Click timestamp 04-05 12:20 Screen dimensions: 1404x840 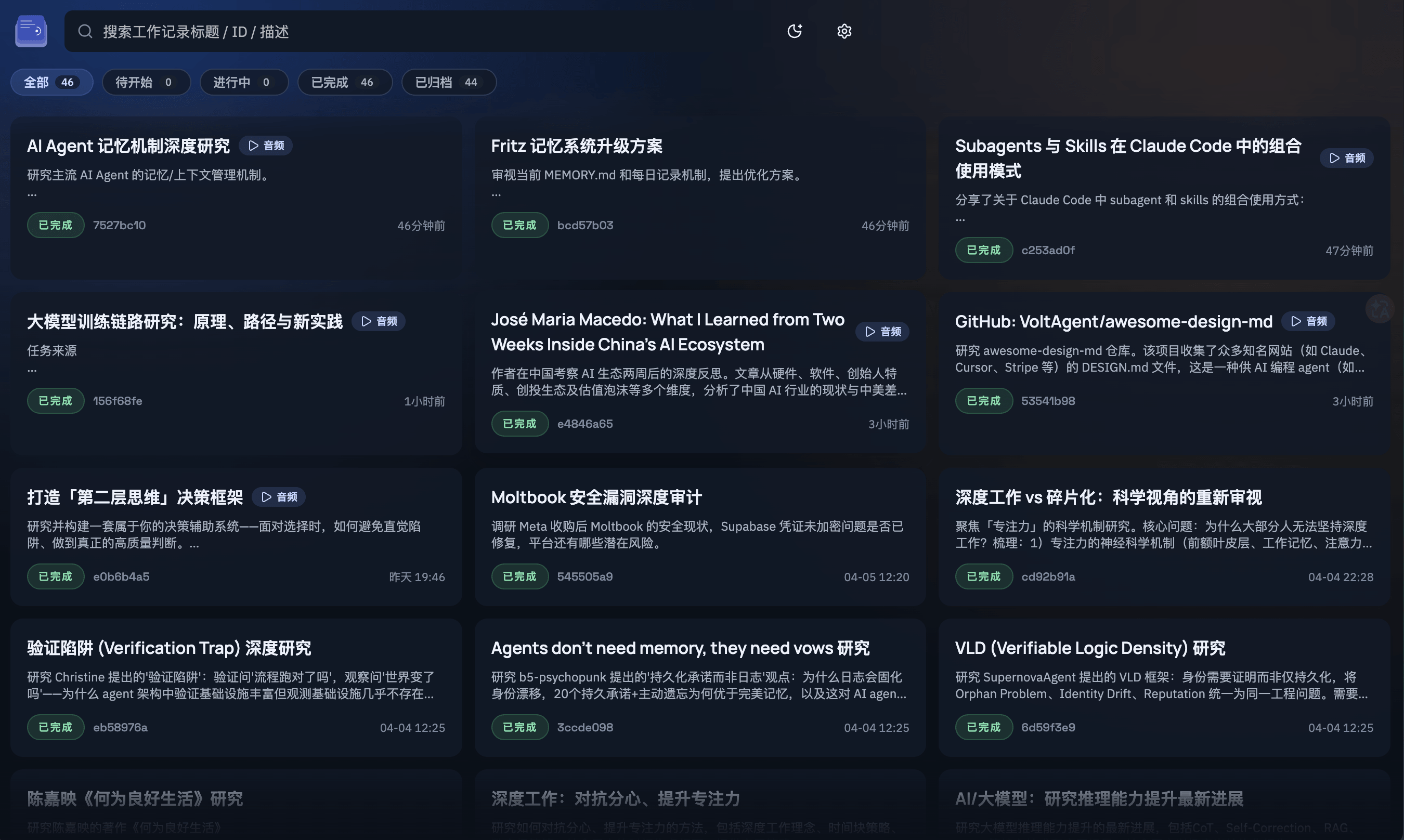tap(876, 577)
